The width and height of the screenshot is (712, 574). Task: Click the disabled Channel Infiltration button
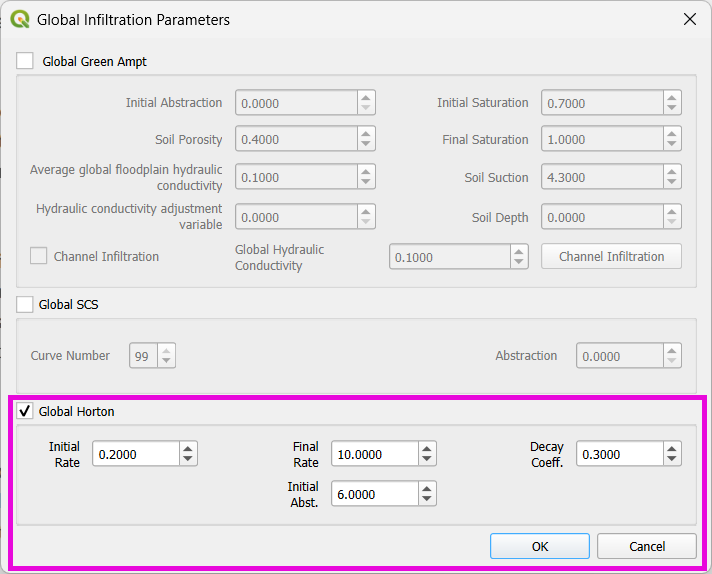tap(611, 257)
